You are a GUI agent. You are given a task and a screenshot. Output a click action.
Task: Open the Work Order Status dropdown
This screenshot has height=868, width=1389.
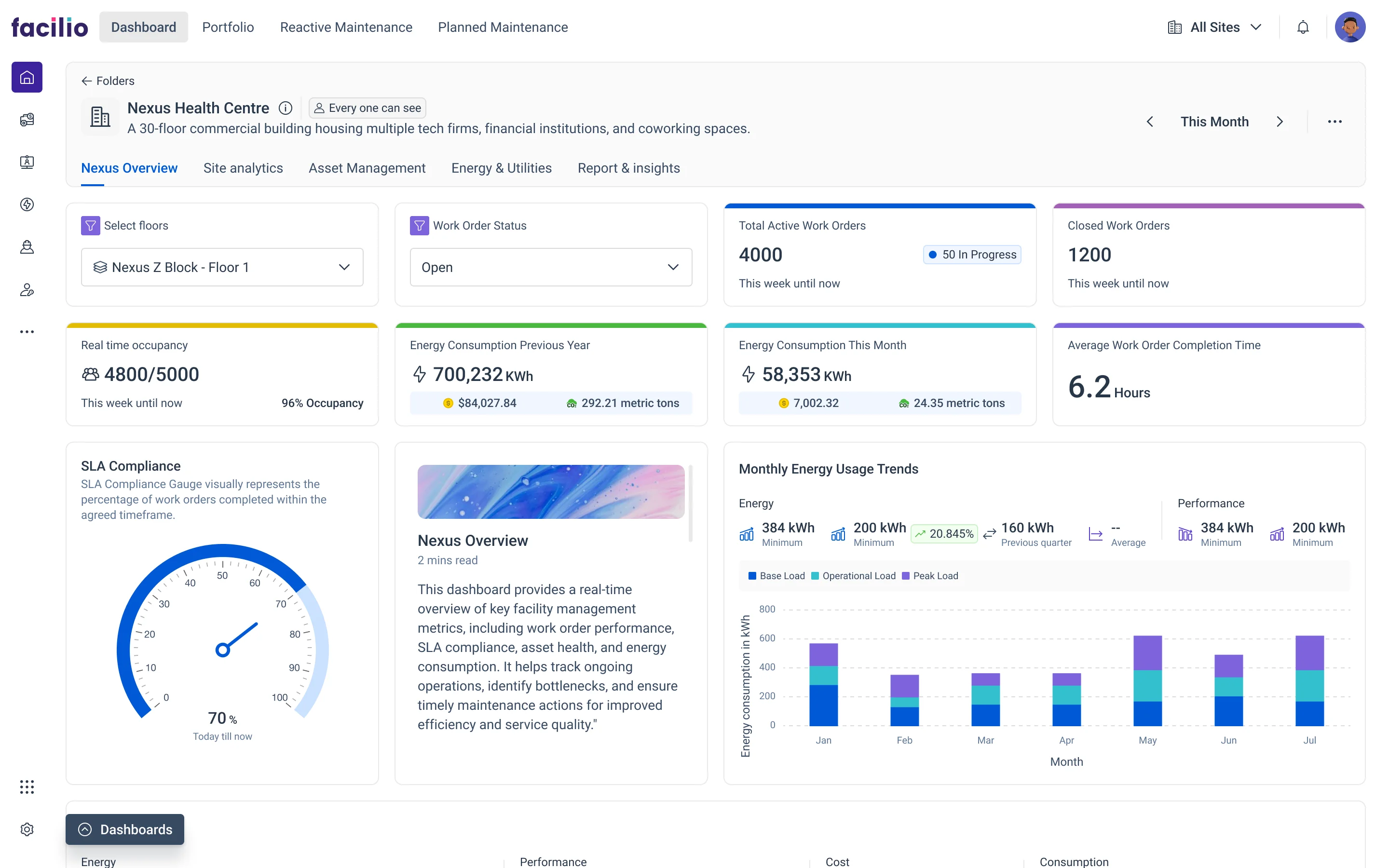click(550, 267)
